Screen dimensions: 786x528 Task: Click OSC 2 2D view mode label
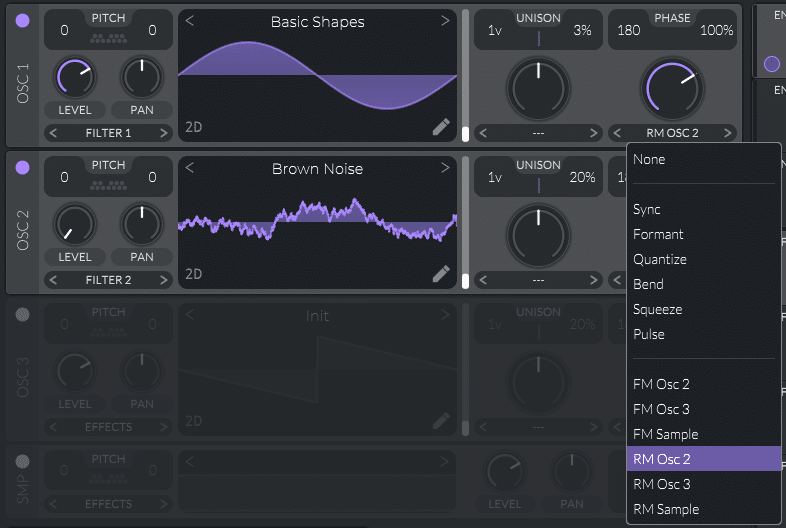193,274
